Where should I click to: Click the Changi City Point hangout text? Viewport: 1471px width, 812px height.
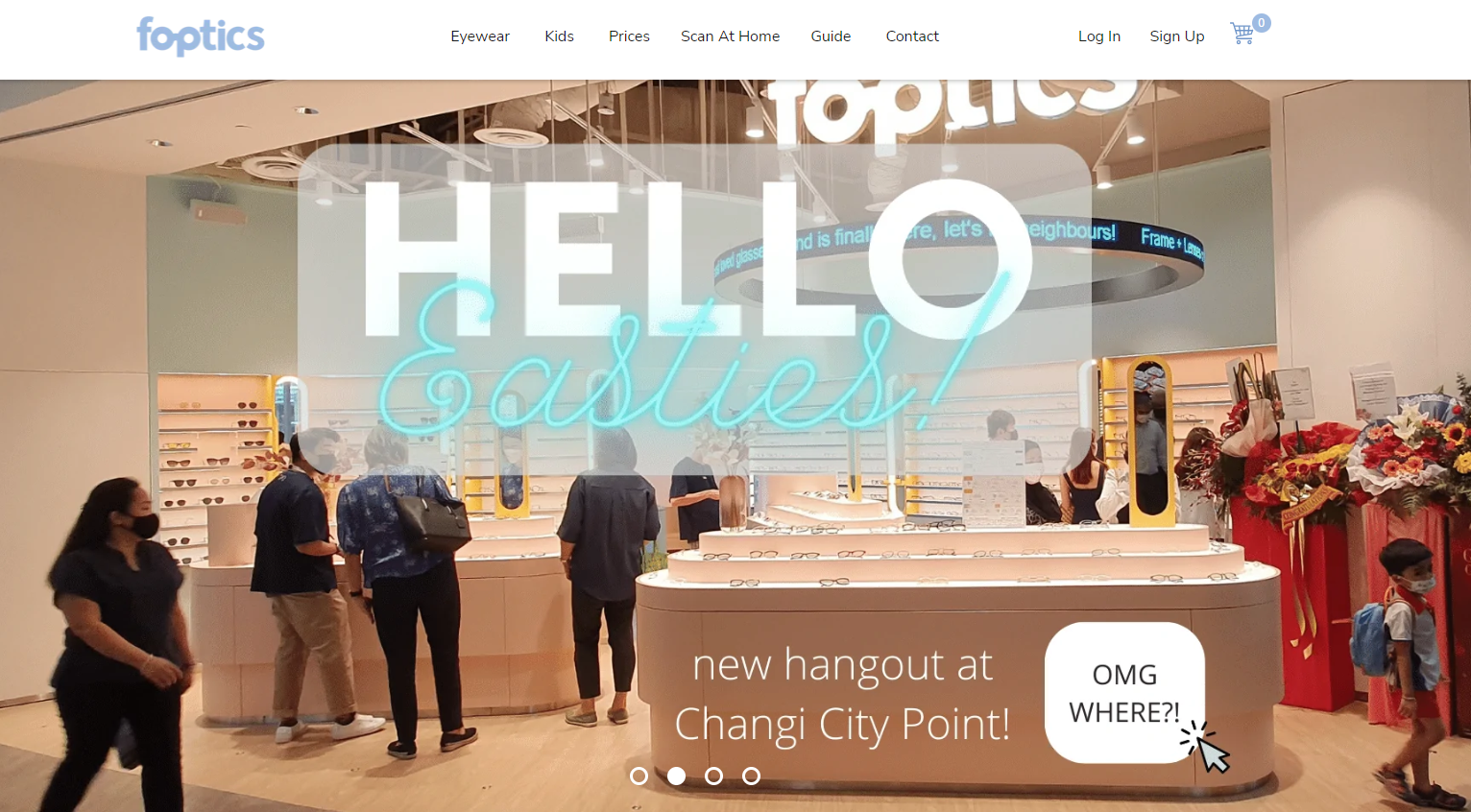point(842,695)
